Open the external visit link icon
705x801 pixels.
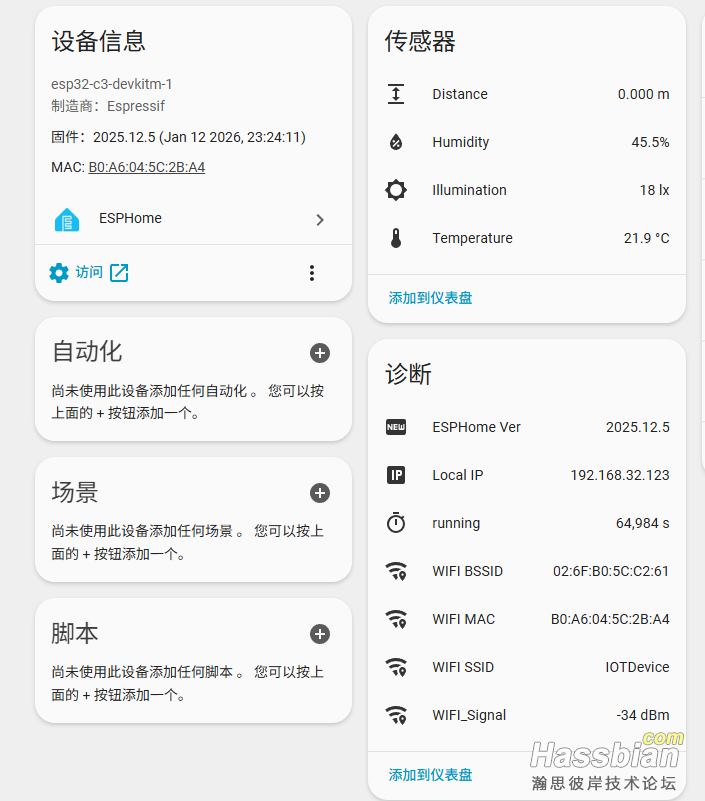coord(119,273)
